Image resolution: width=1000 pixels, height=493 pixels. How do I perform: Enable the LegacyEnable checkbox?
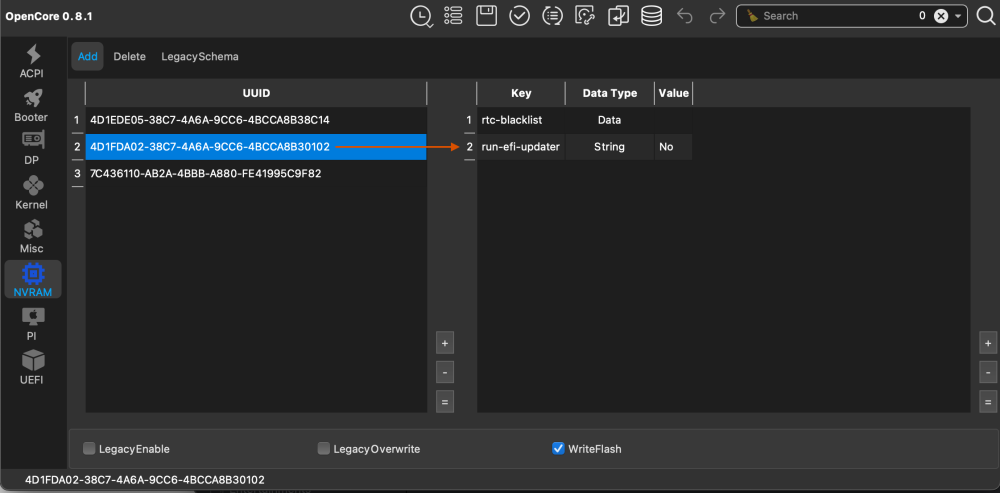pyautogui.click(x=89, y=448)
